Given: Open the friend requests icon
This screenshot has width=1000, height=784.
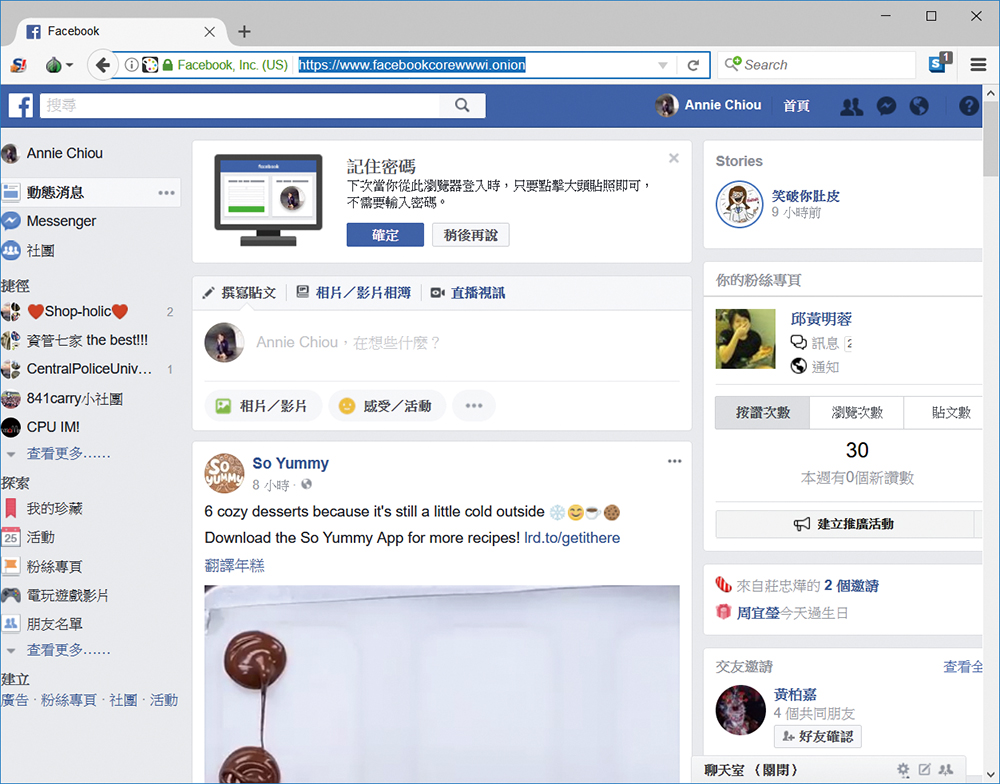Looking at the screenshot, I should (851, 106).
